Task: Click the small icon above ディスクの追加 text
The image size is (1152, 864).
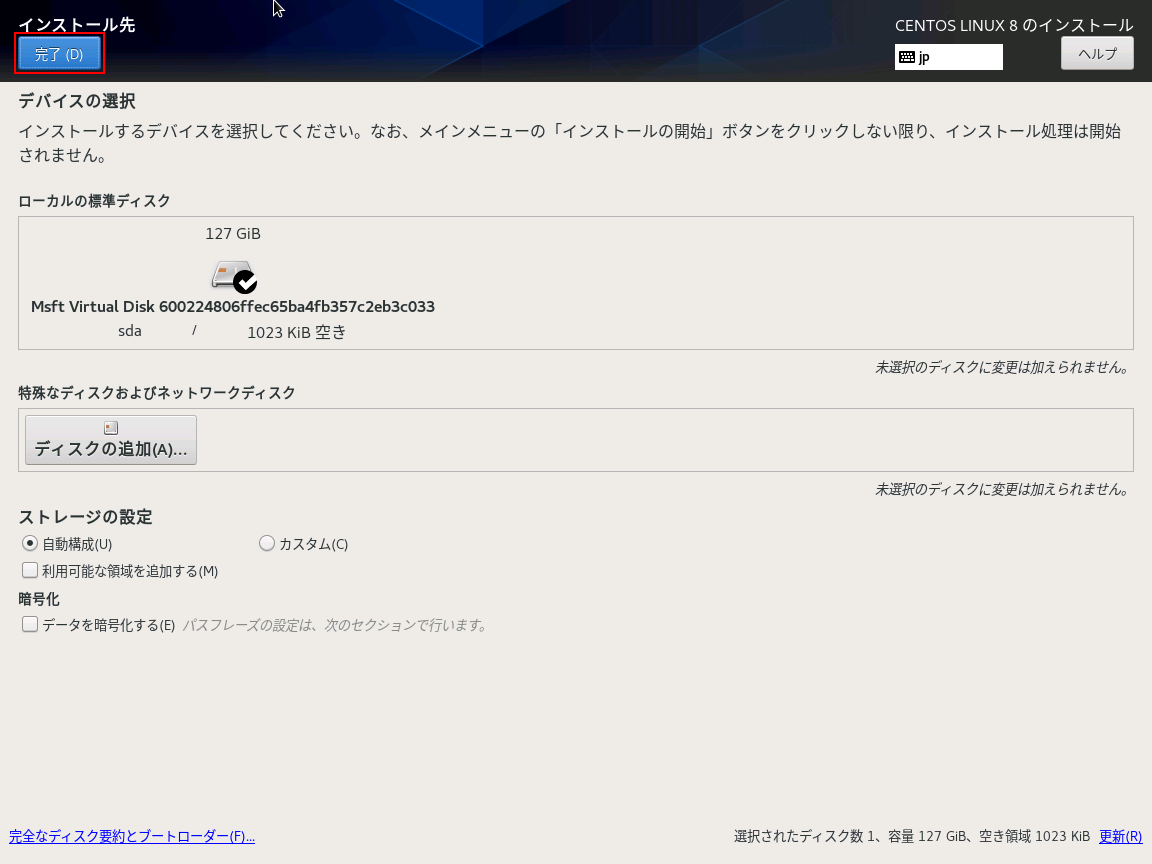Action: tap(111, 428)
